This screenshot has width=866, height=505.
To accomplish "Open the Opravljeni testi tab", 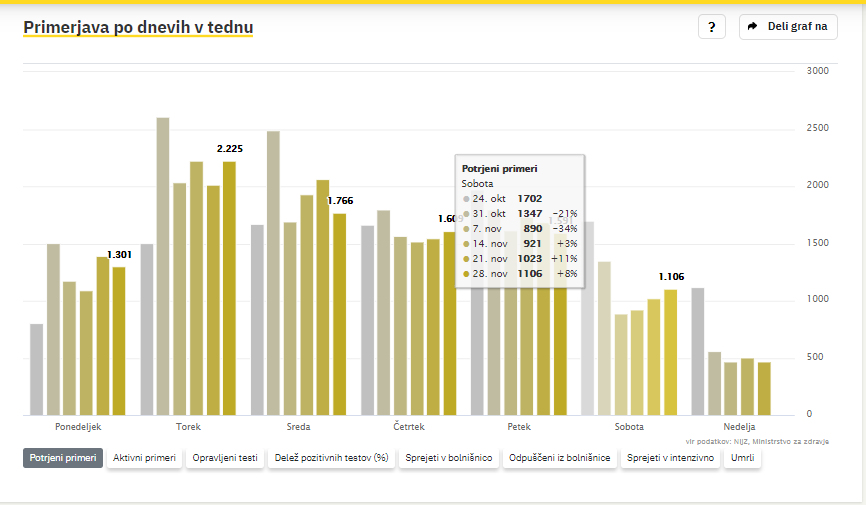I will 225,458.
